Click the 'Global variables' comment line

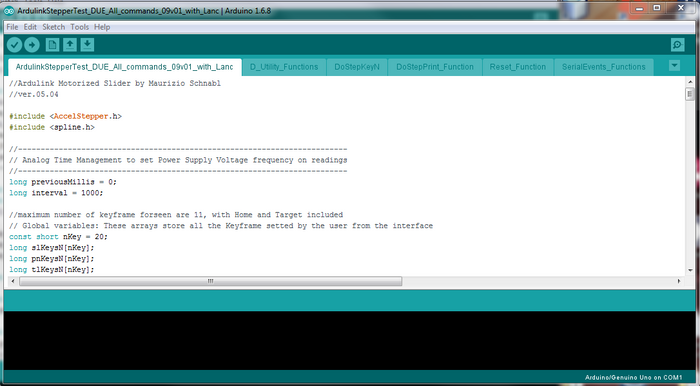coord(221,226)
